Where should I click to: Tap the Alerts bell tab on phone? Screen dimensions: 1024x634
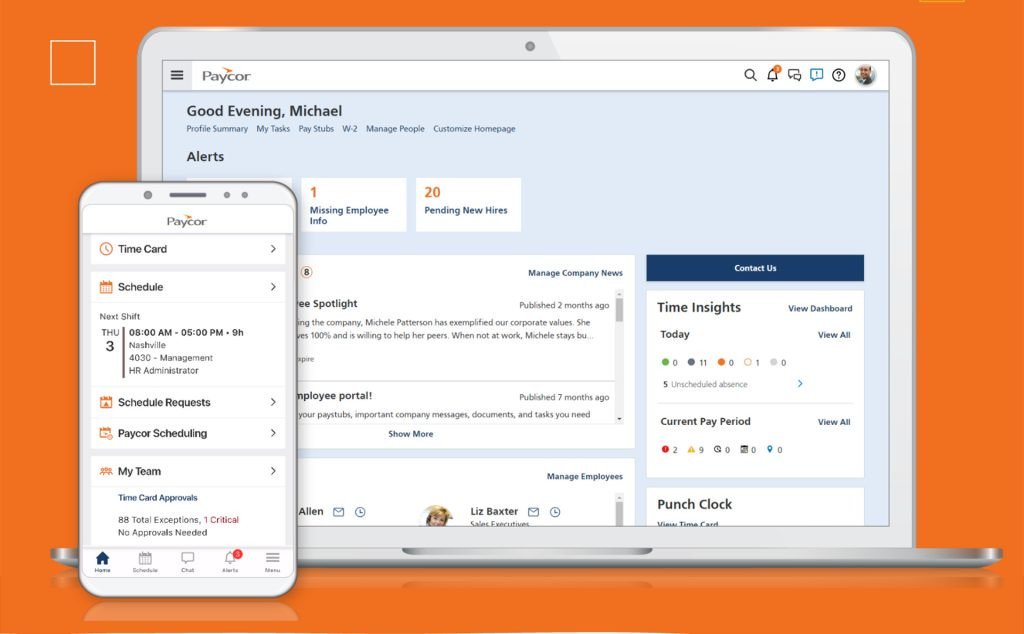click(x=231, y=562)
